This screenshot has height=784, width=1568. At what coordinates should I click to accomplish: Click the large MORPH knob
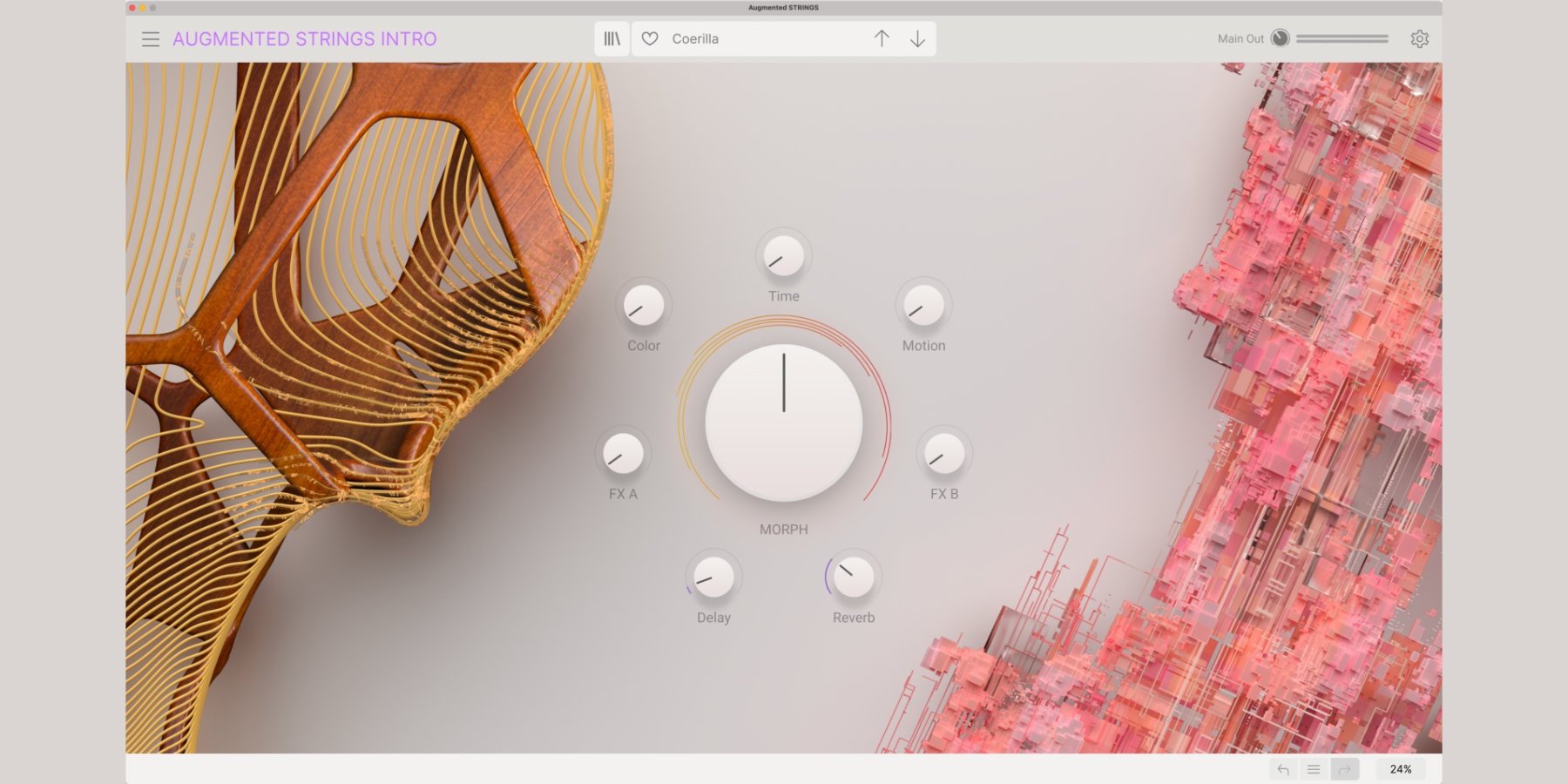(x=784, y=422)
